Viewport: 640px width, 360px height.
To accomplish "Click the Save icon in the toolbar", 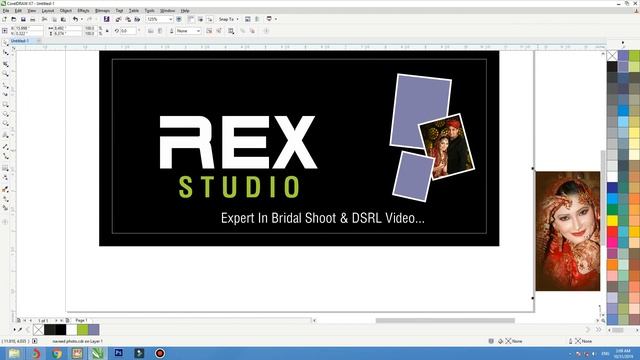I will click(x=23, y=19).
